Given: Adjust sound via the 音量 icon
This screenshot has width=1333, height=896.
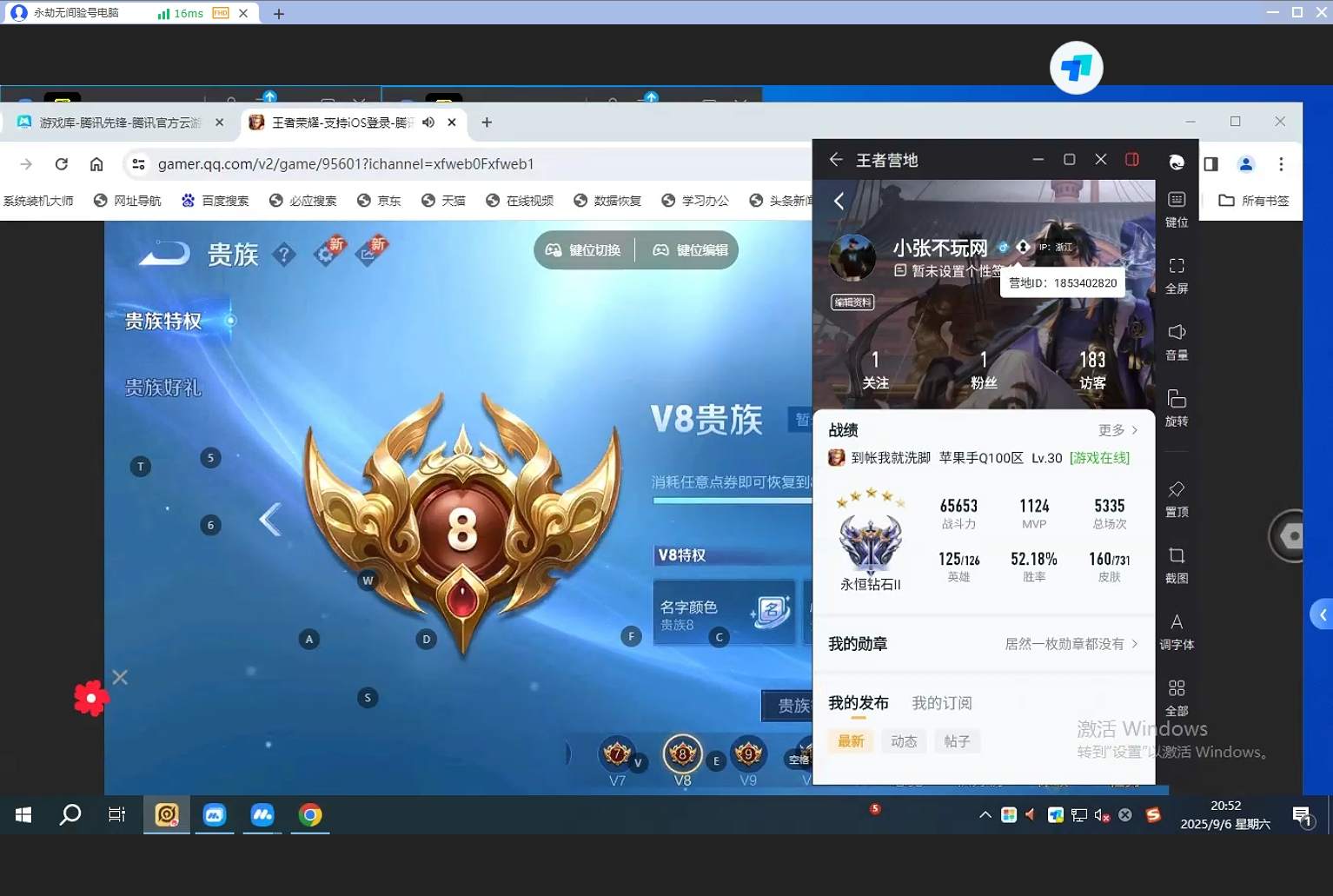Looking at the screenshot, I should pos(1177,342).
